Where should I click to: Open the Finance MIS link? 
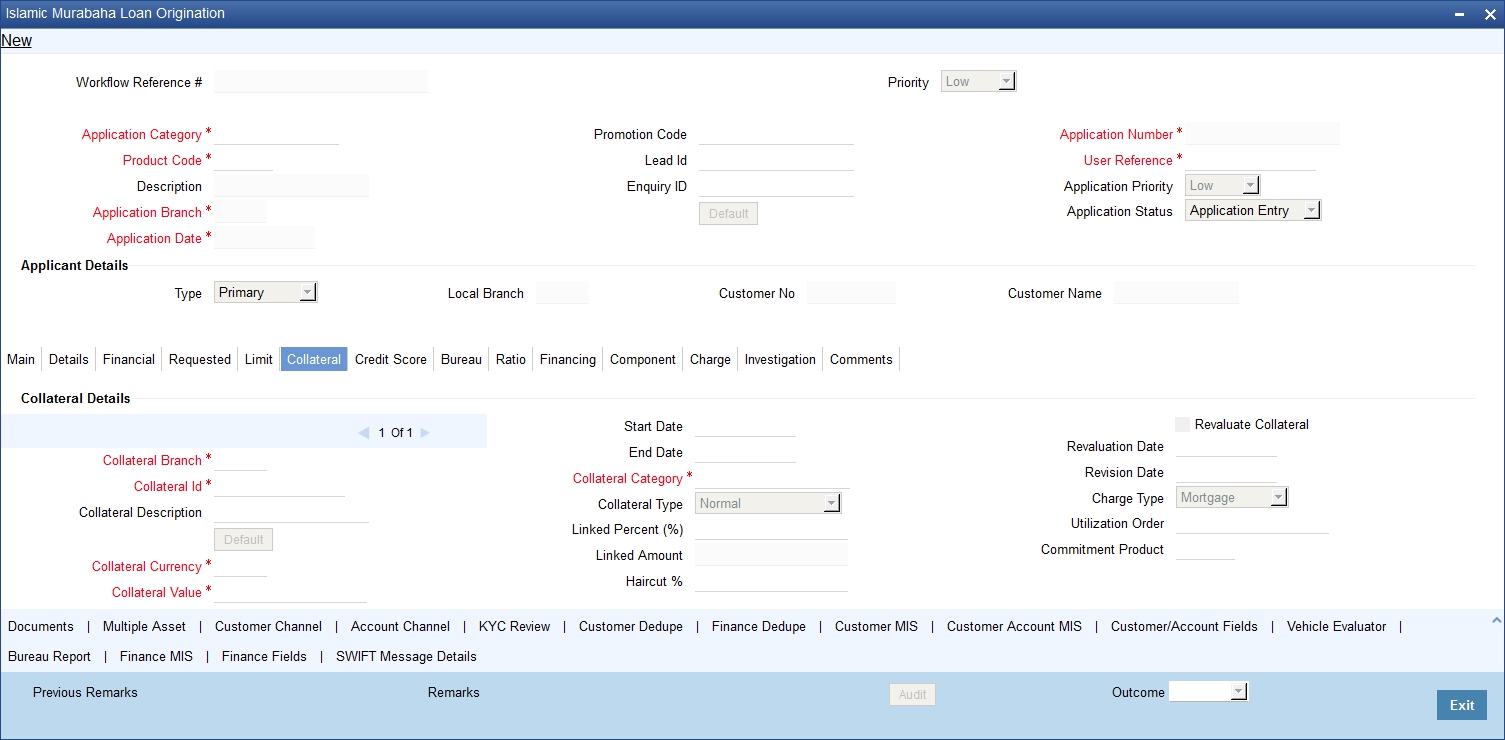tap(156, 656)
